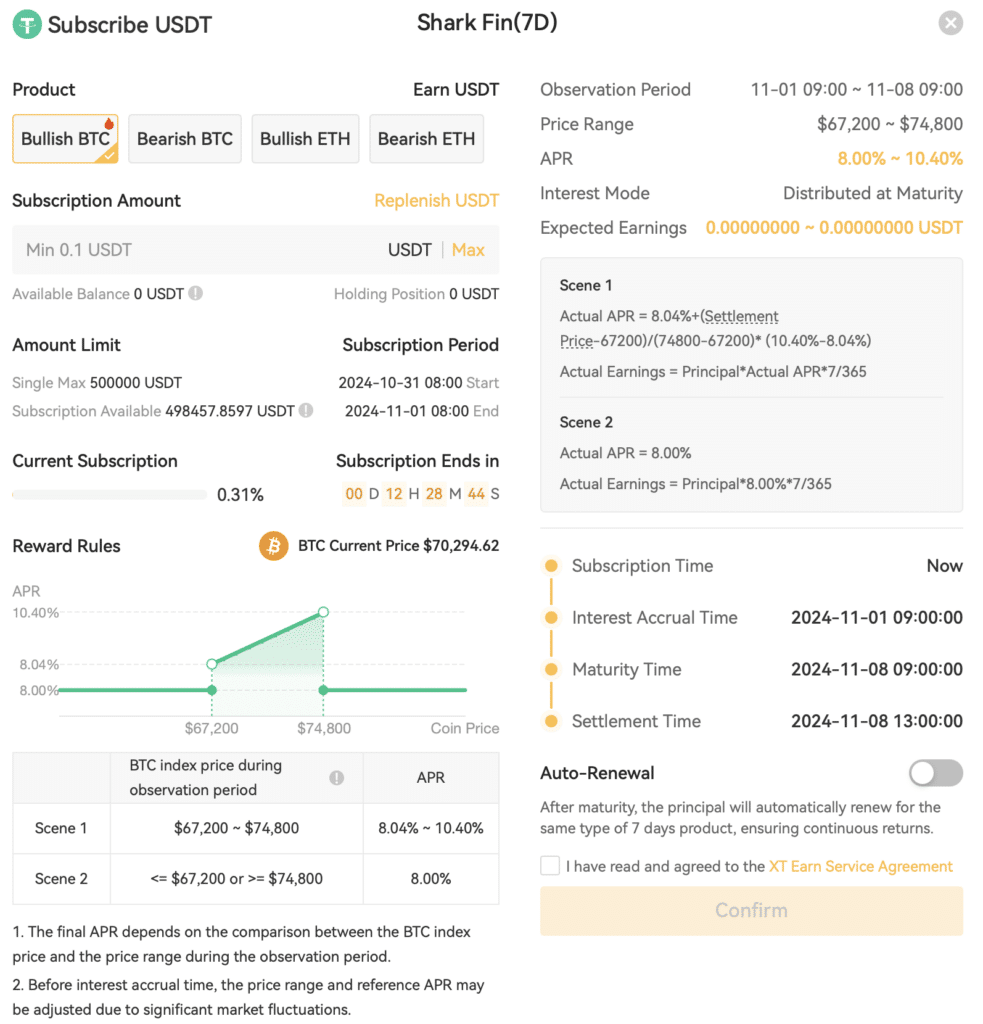Click the Bitcoin icon beside current price
This screenshot has width=983, height=1024.
(273, 546)
